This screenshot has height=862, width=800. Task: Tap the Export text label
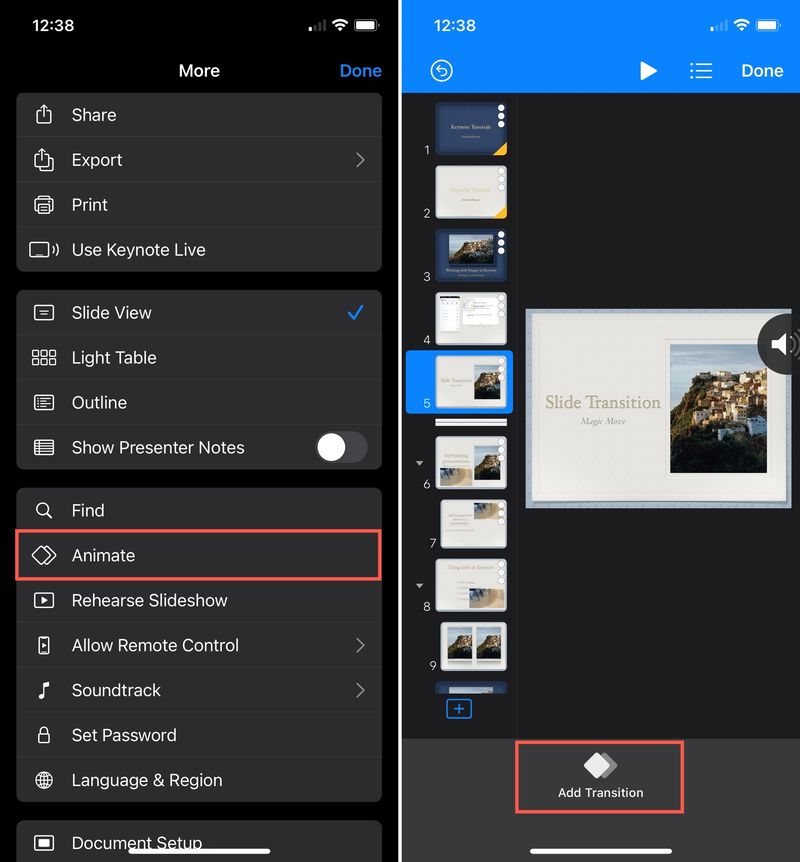coord(97,160)
